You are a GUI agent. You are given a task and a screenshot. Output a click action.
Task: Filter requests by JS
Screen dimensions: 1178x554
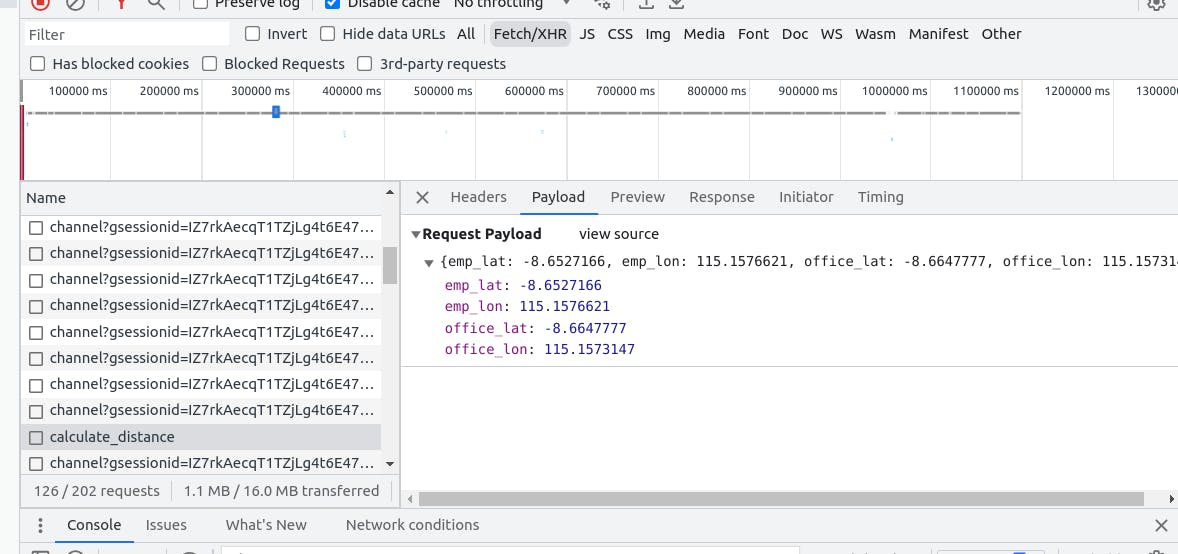pos(587,34)
